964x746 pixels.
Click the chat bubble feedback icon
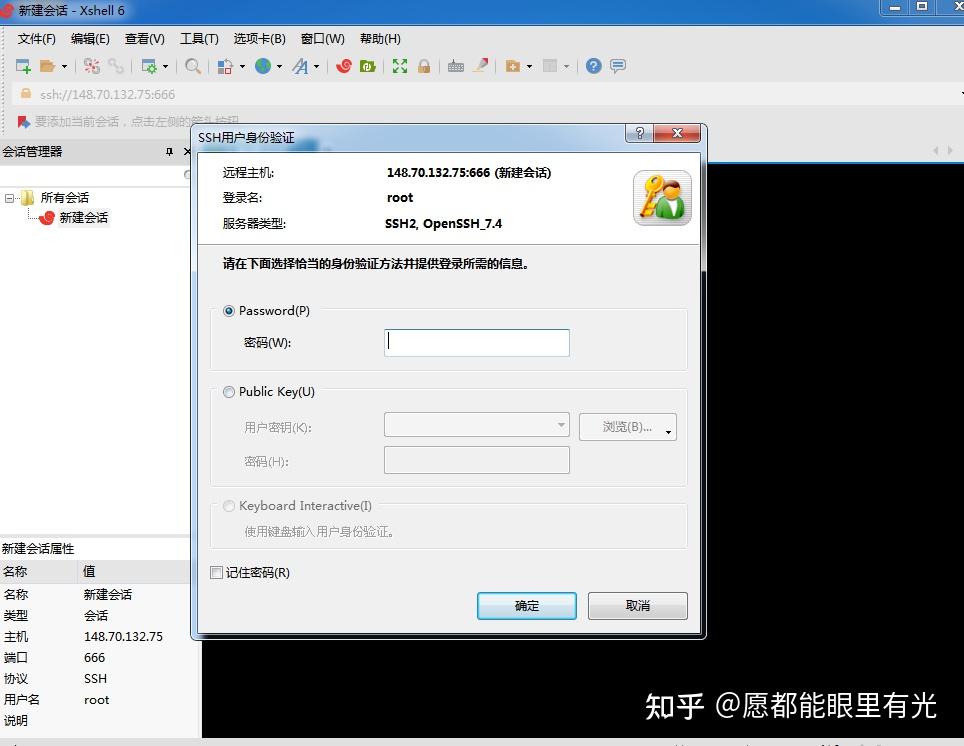point(618,66)
